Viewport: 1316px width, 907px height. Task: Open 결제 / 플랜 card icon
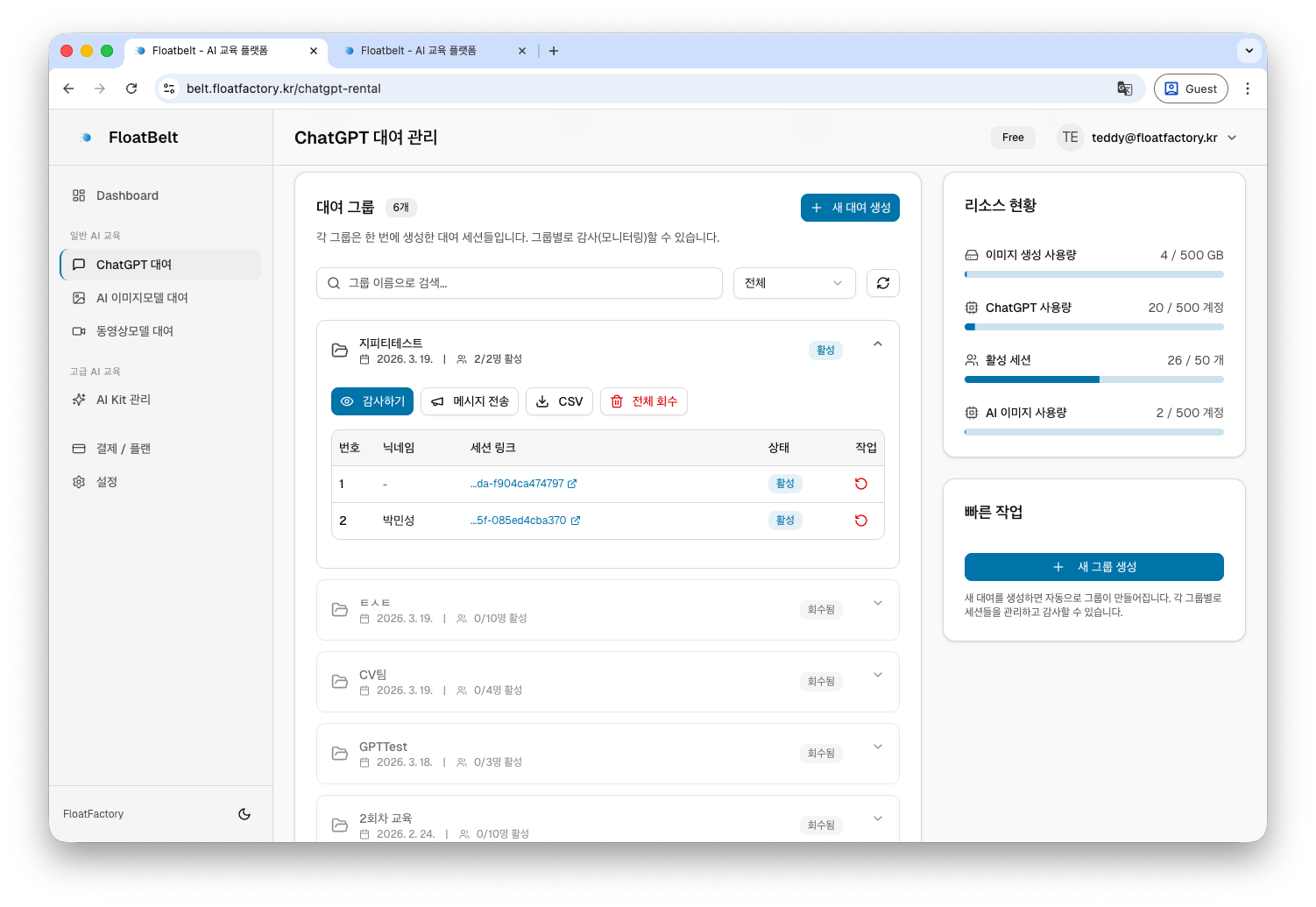[x=80, y=448]
